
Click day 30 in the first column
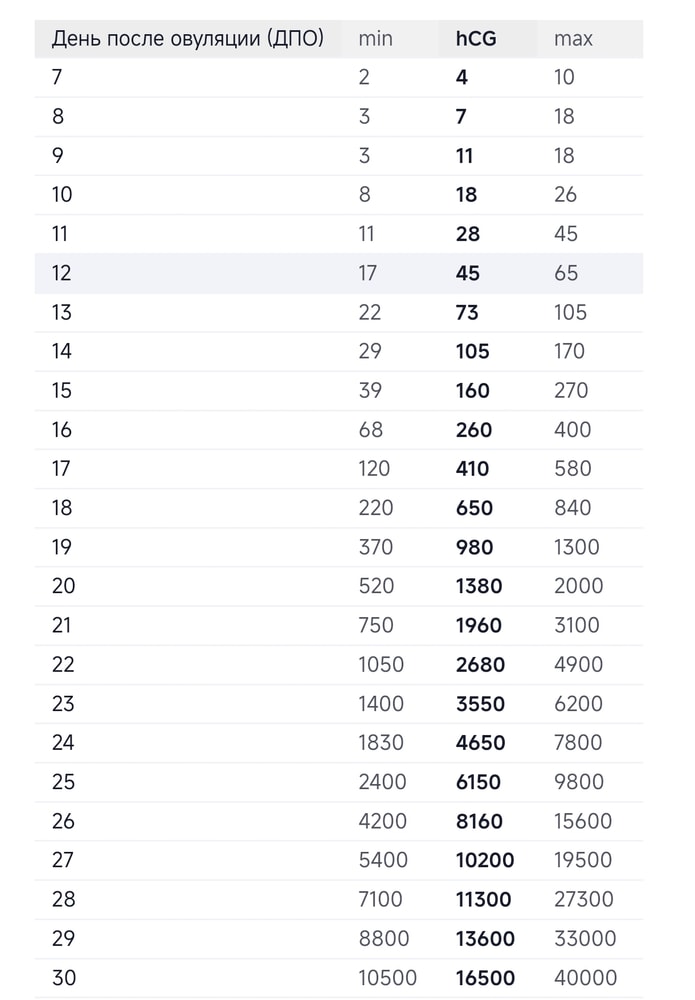[x=63, y=978]
